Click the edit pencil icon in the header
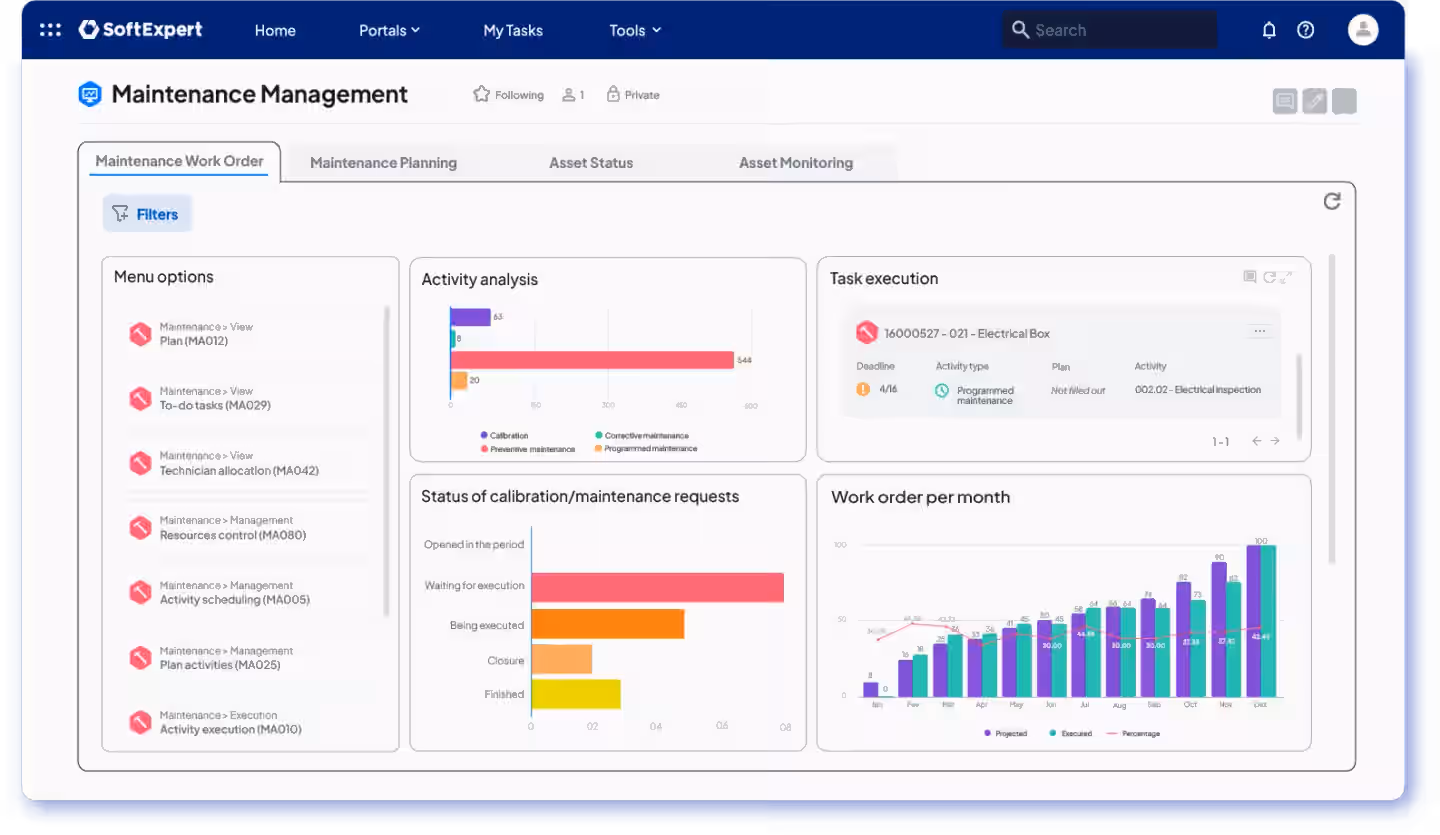The height and width of the screenshot is (835, 1440). point(1315,101)
